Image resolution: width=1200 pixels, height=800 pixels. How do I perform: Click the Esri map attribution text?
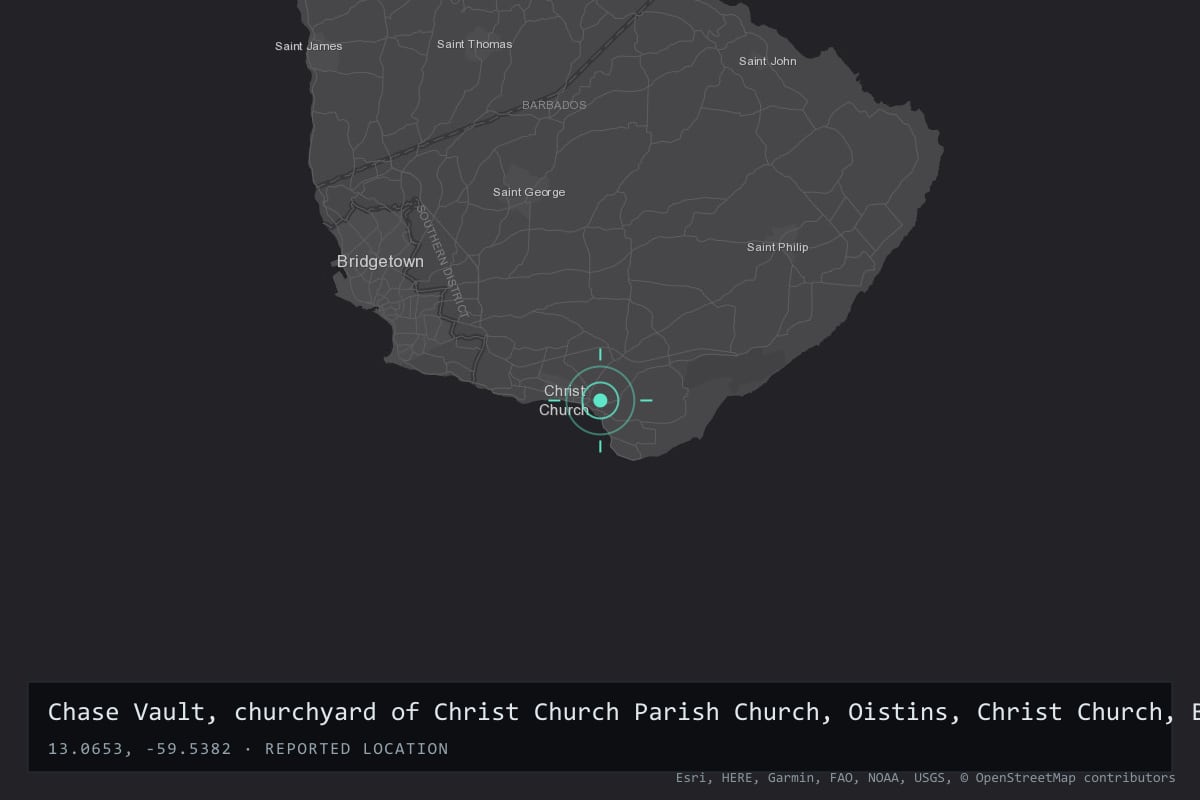coord(926,777)
